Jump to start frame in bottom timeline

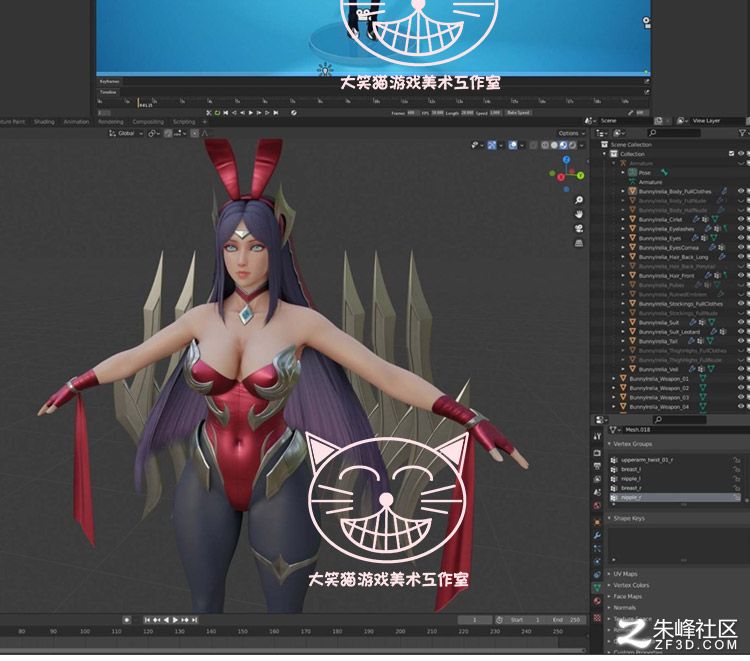147,620
